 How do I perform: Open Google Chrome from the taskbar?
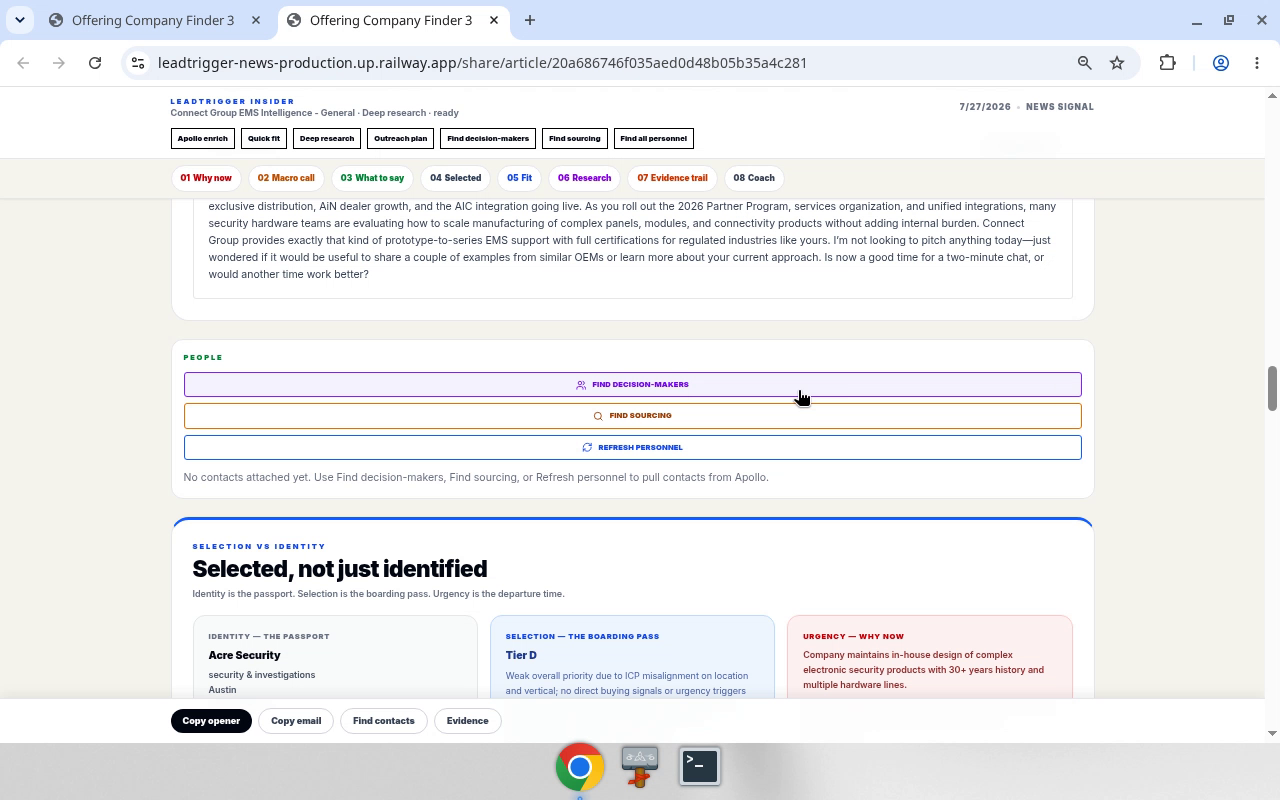[x=580, y=767]
